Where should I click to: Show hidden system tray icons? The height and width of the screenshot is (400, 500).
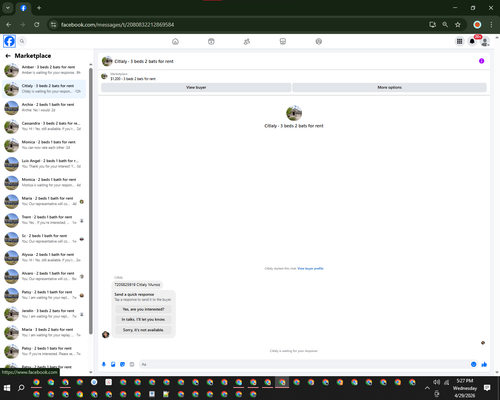click(x=427, y=388)
